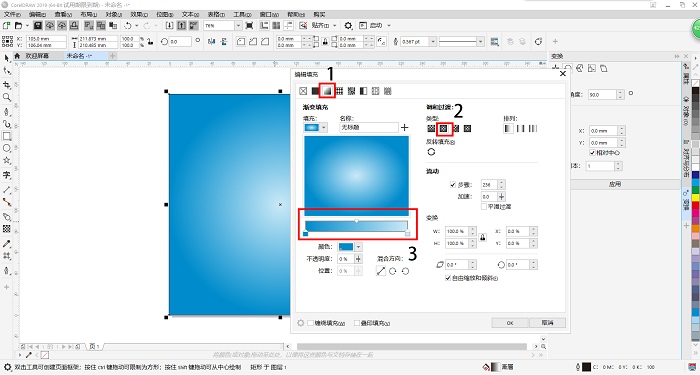Click the Save icon in top toolbar
Image resolution: width=700 pixels, height=375 pixels.
click(38, 25)
